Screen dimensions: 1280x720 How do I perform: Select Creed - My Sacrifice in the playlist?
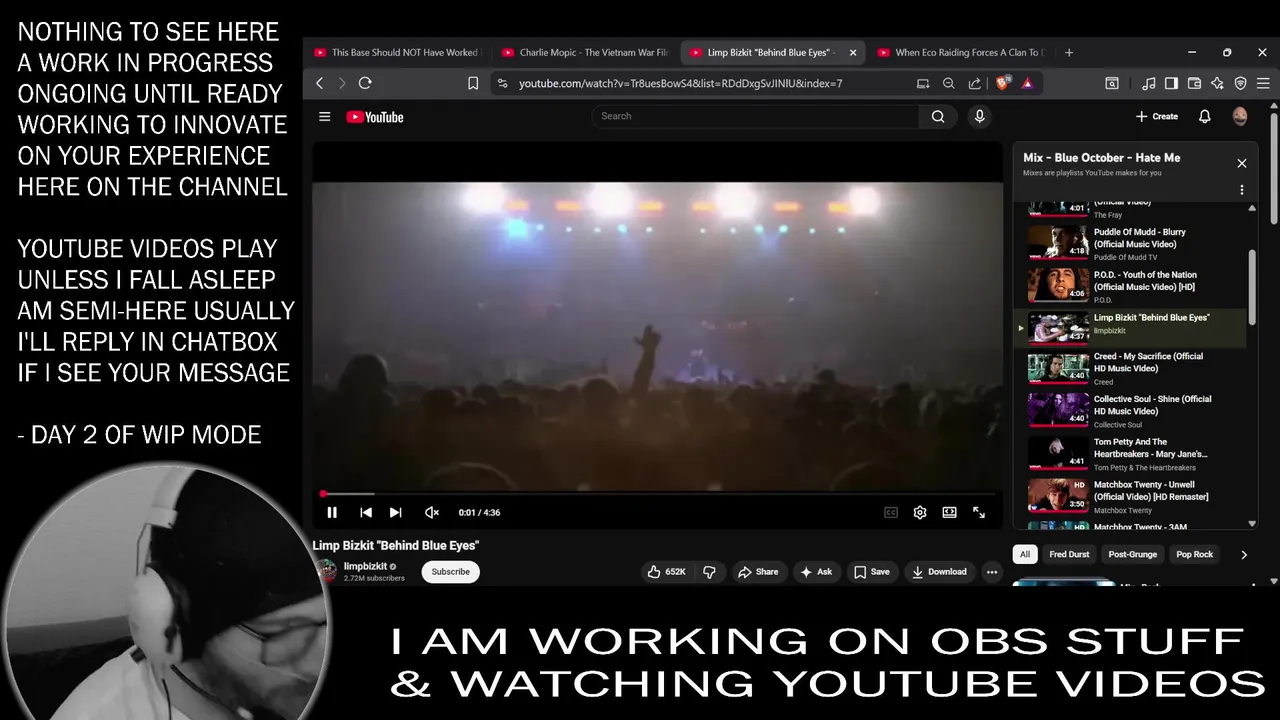click(x=1130, y=368)
